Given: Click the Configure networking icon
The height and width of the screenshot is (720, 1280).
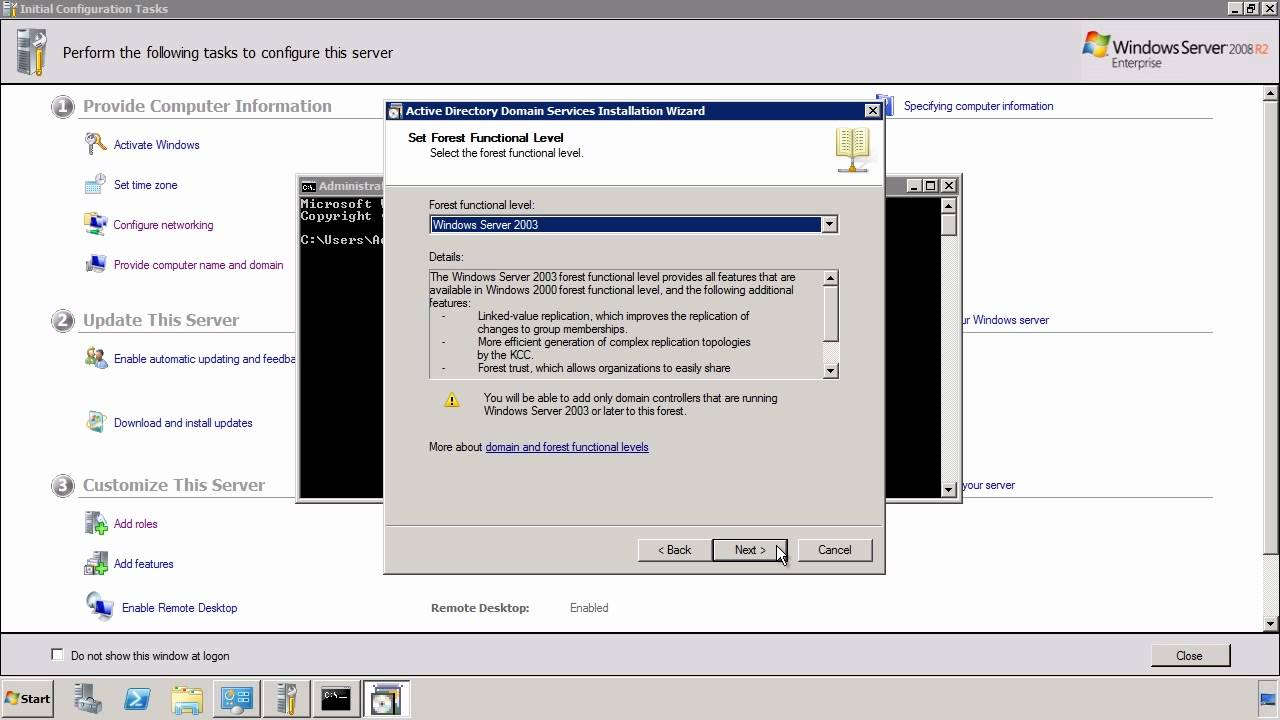Looking at the screenshot, I should click(96, 224).
